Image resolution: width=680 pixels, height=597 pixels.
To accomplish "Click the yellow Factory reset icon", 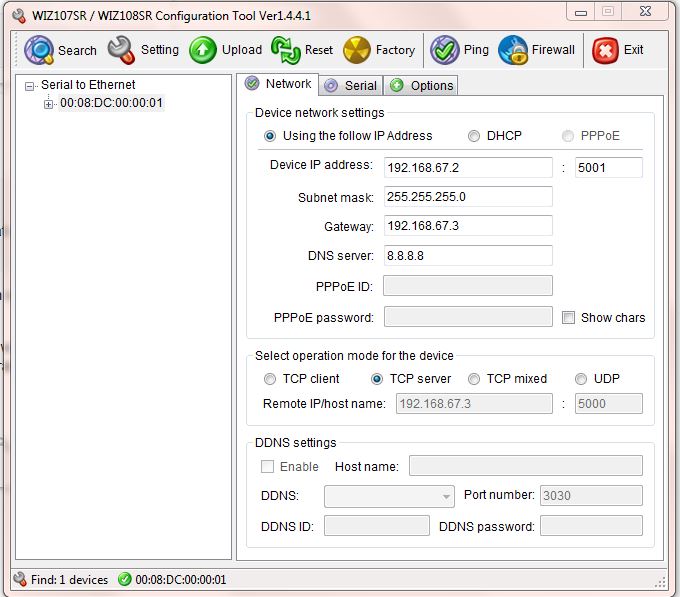I will coord(356,50).
